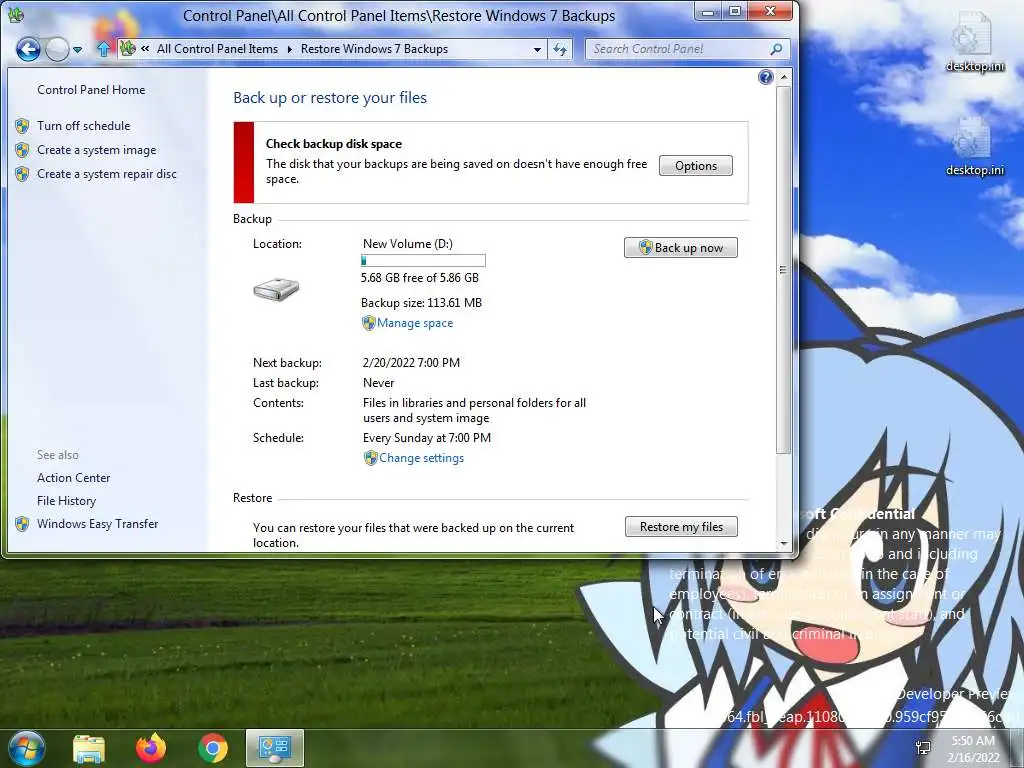The image size is (1024, 768).
Task: Select All Control Panel Items breadcrumb
Action: 217,49
